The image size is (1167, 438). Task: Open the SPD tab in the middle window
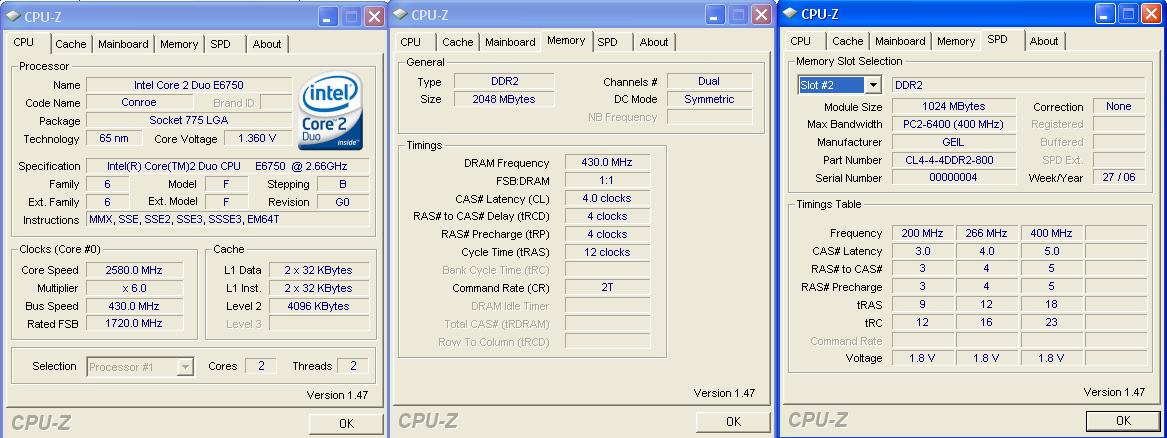[x=608, y=42]
